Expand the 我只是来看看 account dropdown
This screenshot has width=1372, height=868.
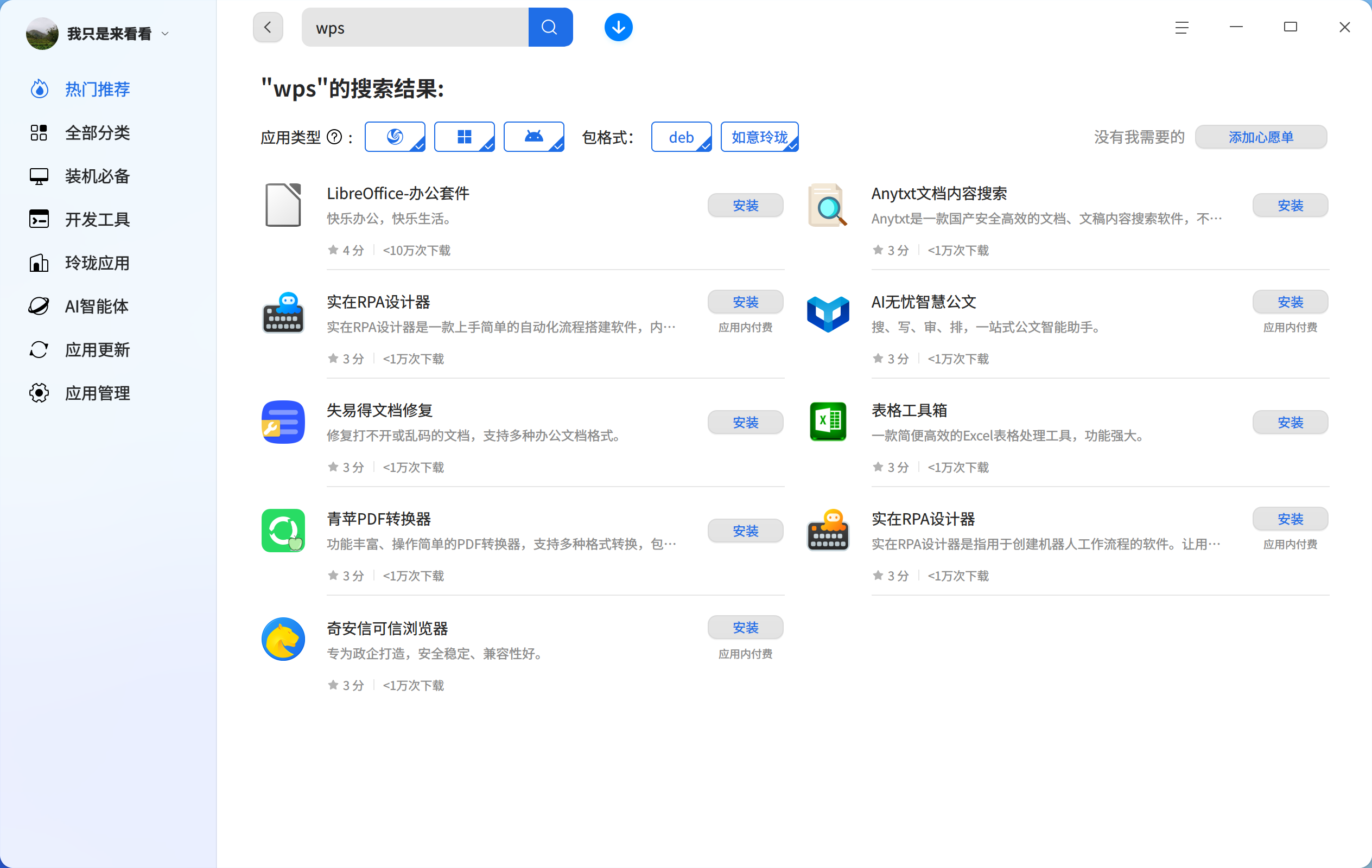pyautogui.click(x=165, y=34)
